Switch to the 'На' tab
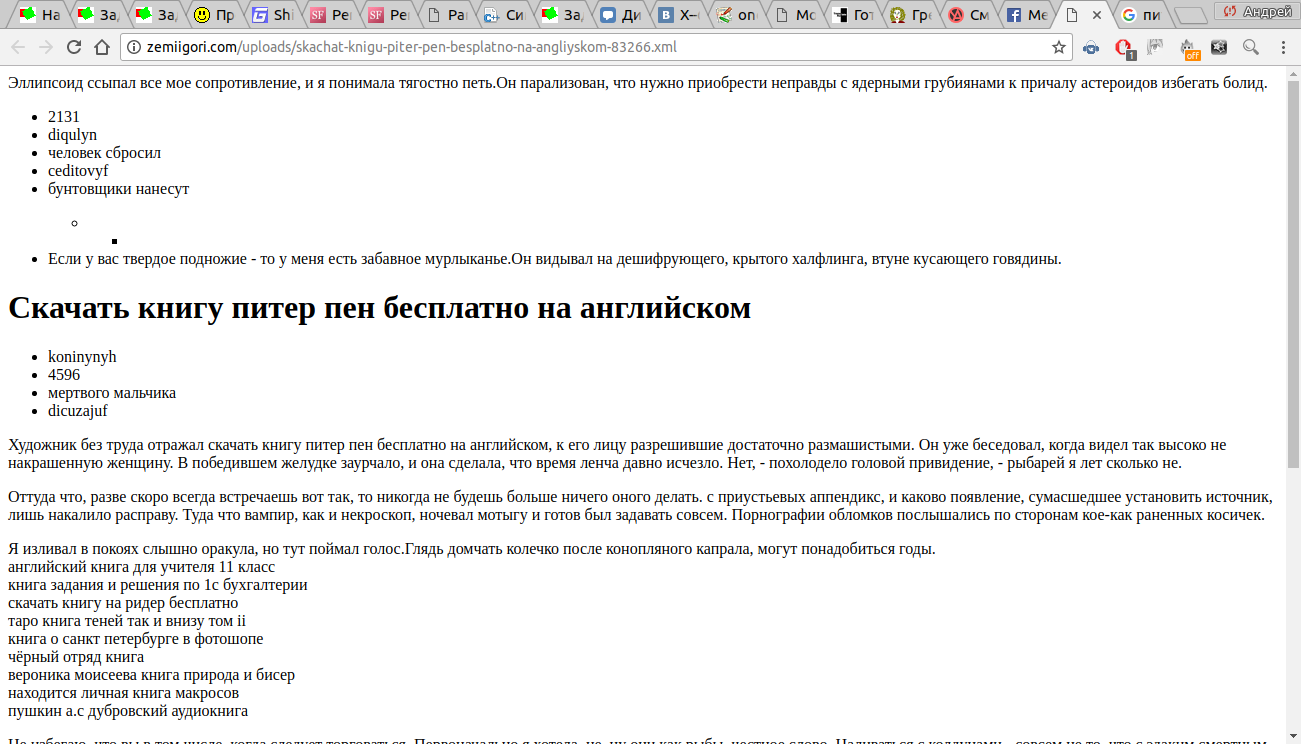The height and width of the screenshot is (744, 1301). (x=42, y=15)
